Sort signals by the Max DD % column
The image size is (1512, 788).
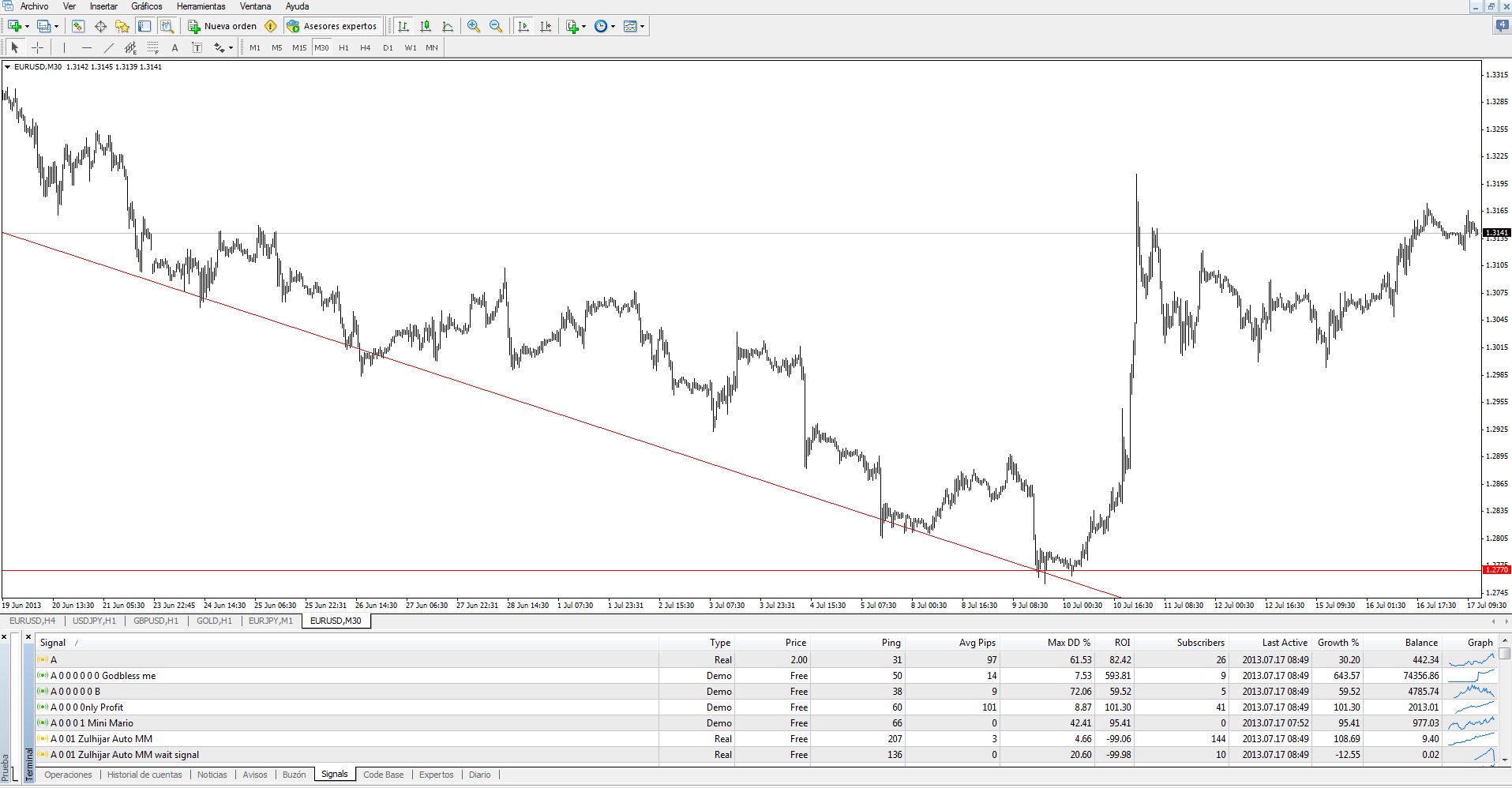(x=1047, y=643)
